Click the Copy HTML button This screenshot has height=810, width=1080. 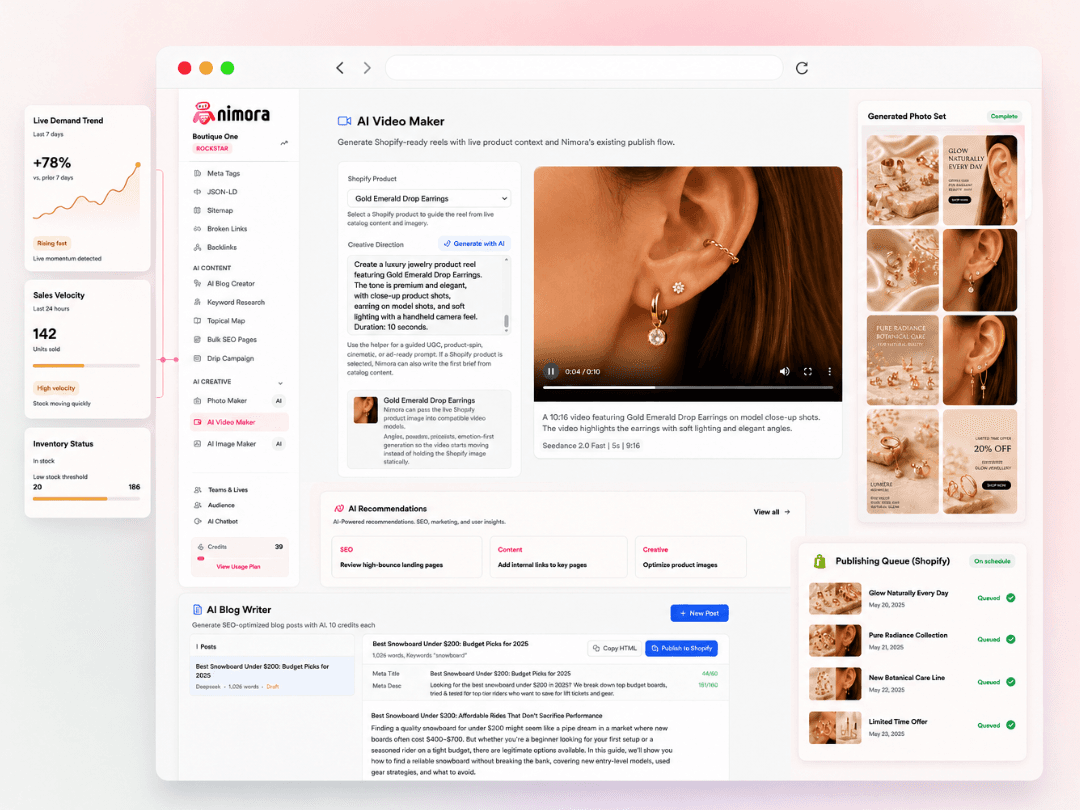click(614, 648)
